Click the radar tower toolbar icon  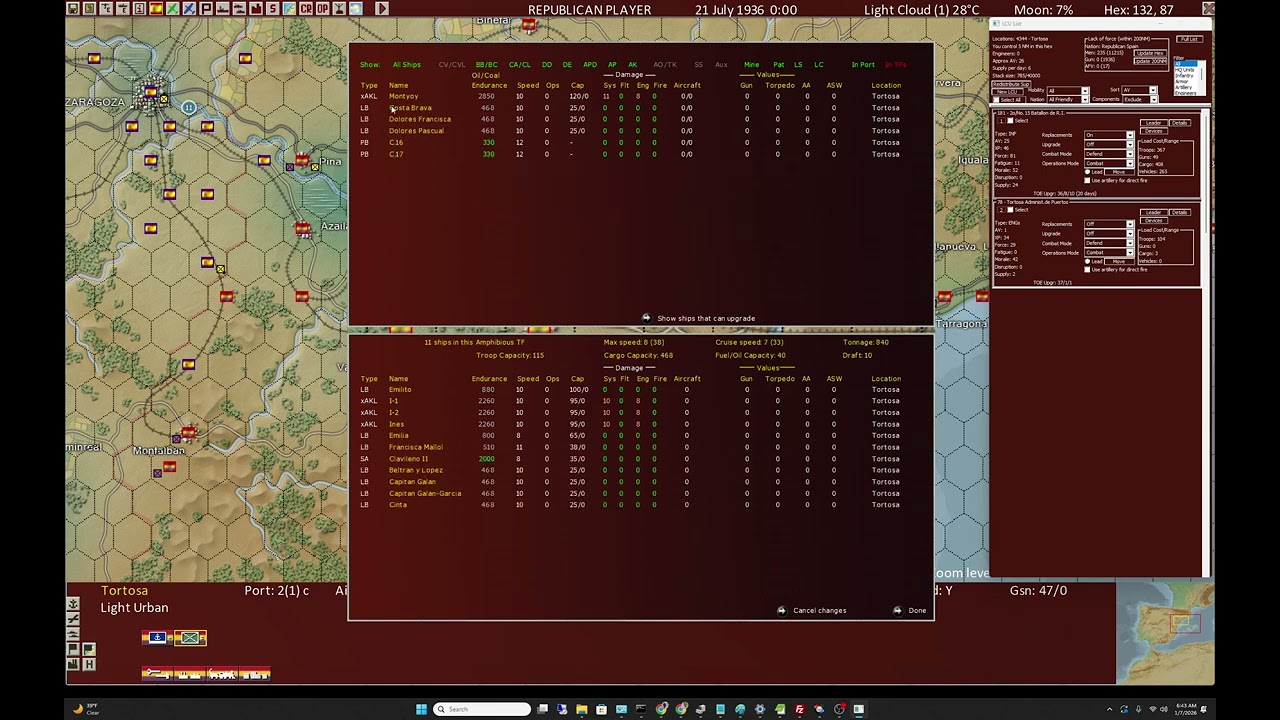(339, 8)
